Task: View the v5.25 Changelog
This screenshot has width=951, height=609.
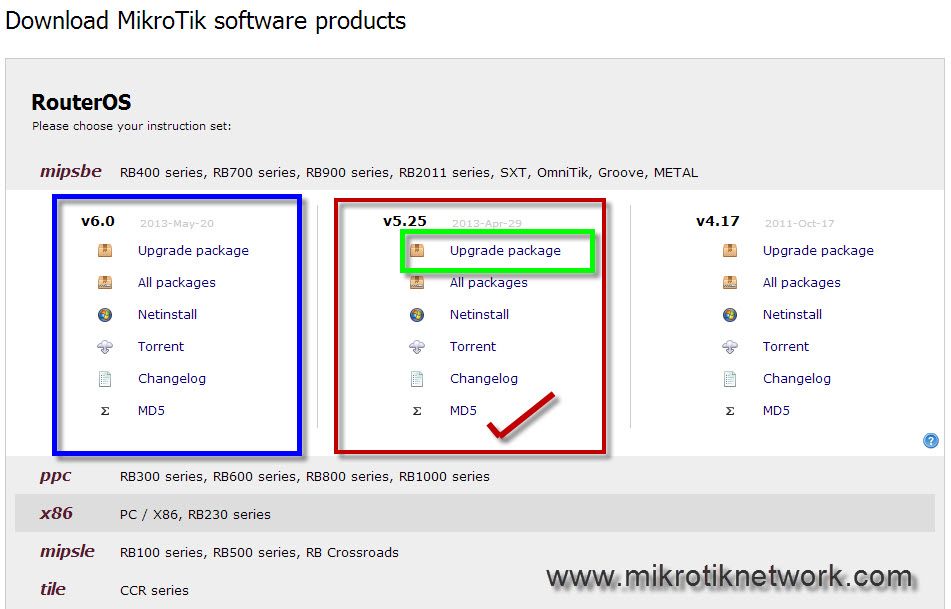Action: click(484, 379)
